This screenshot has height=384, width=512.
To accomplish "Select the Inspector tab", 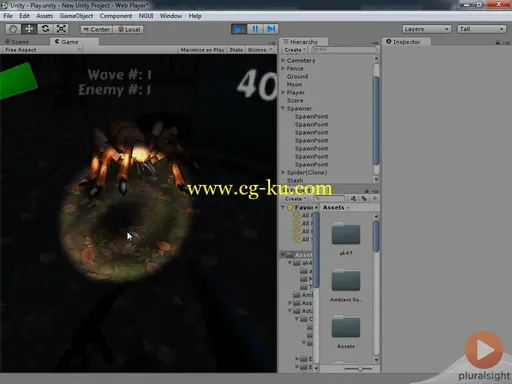I will point(406,42).
